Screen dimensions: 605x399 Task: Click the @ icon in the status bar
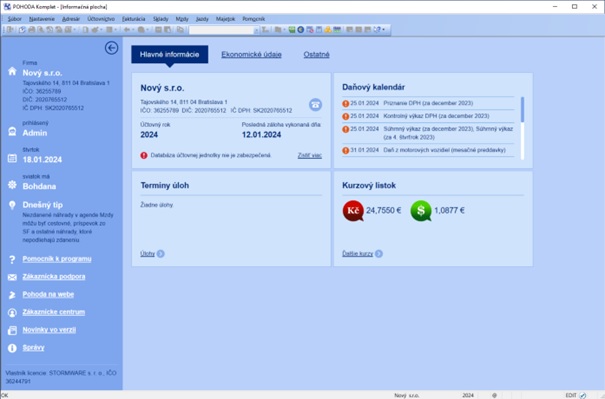[x=494, y=395]
